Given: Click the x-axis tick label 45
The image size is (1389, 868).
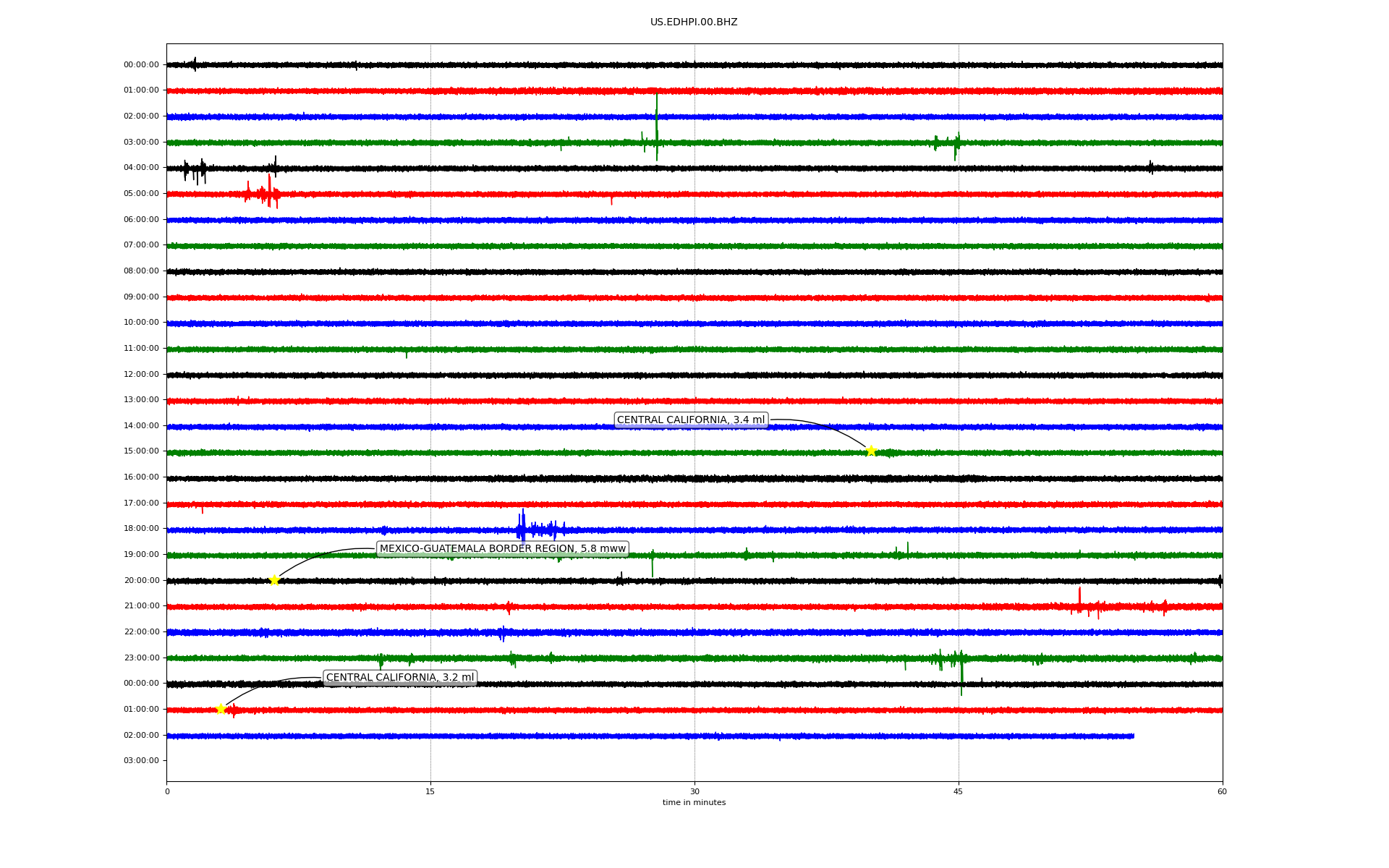Looking at the screenshot, I should [958, 791].
